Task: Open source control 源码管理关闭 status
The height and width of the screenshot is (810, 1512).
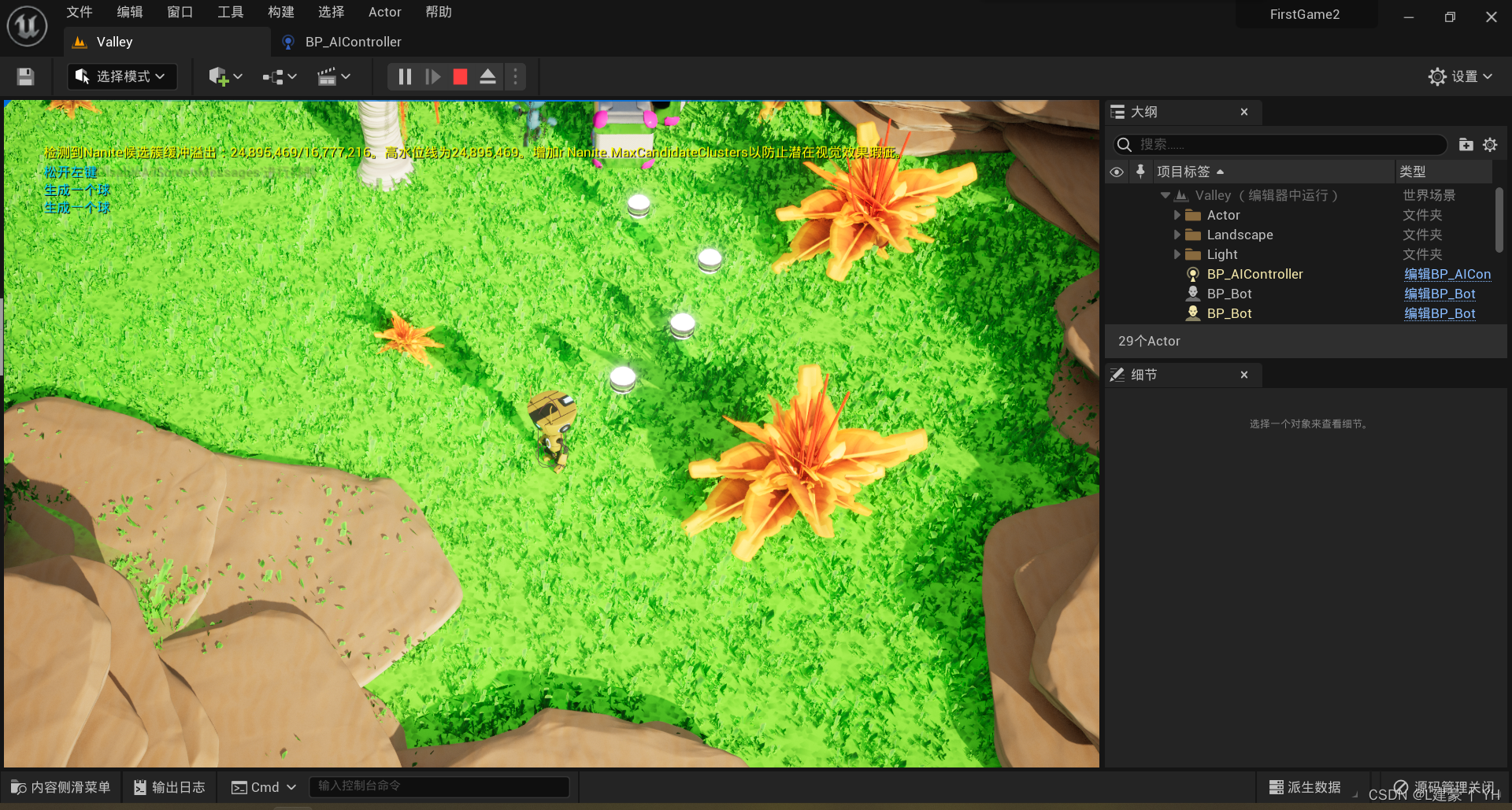Action: pos(1443,787)
